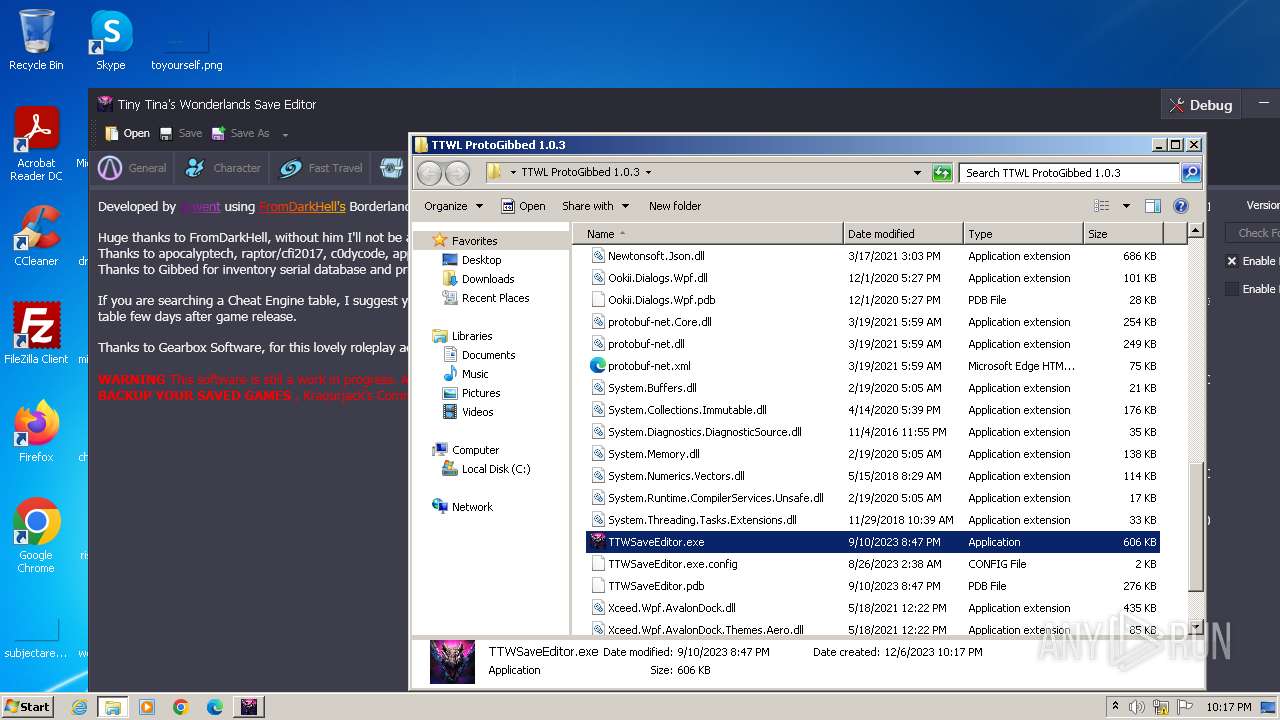Open a save file in Save Editor toolbar
Viewport: 1280px width, 720px height.
click(127, 133)
